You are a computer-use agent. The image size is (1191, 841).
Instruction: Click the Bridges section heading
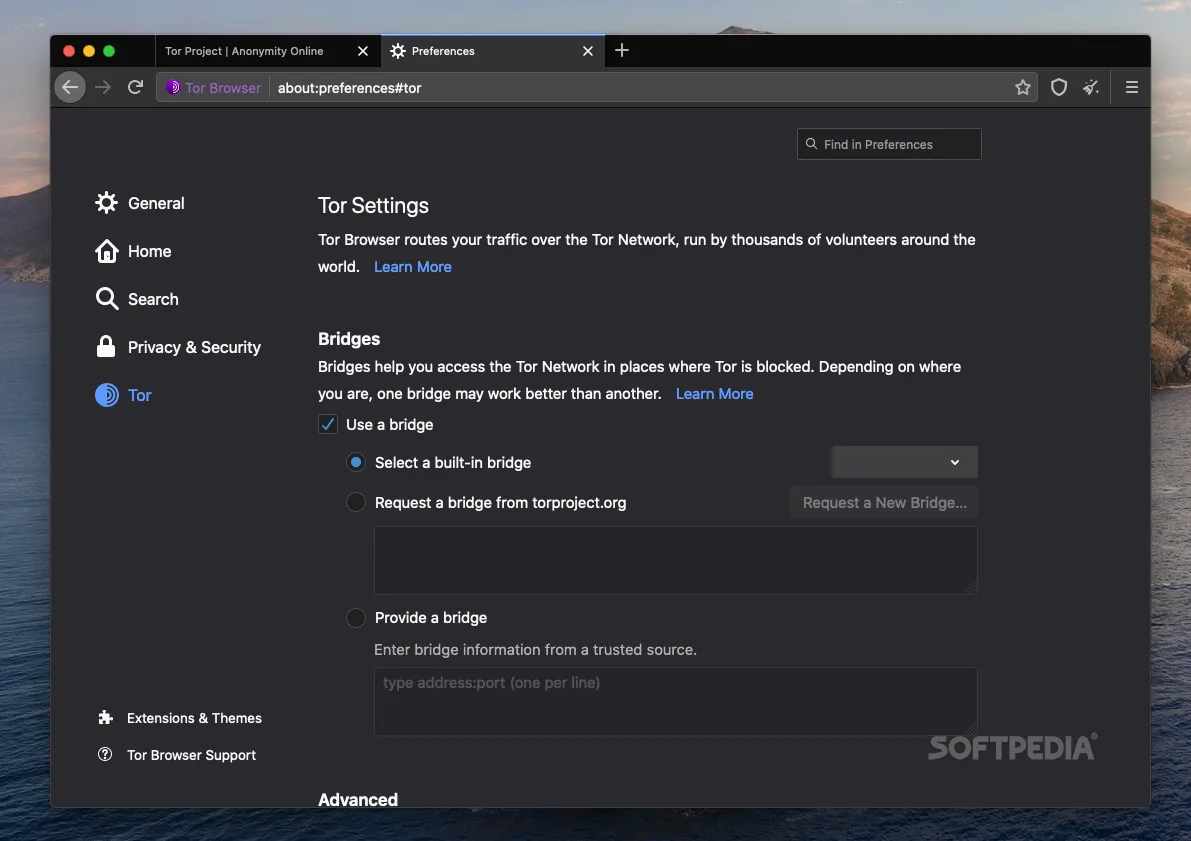point(349,339)
